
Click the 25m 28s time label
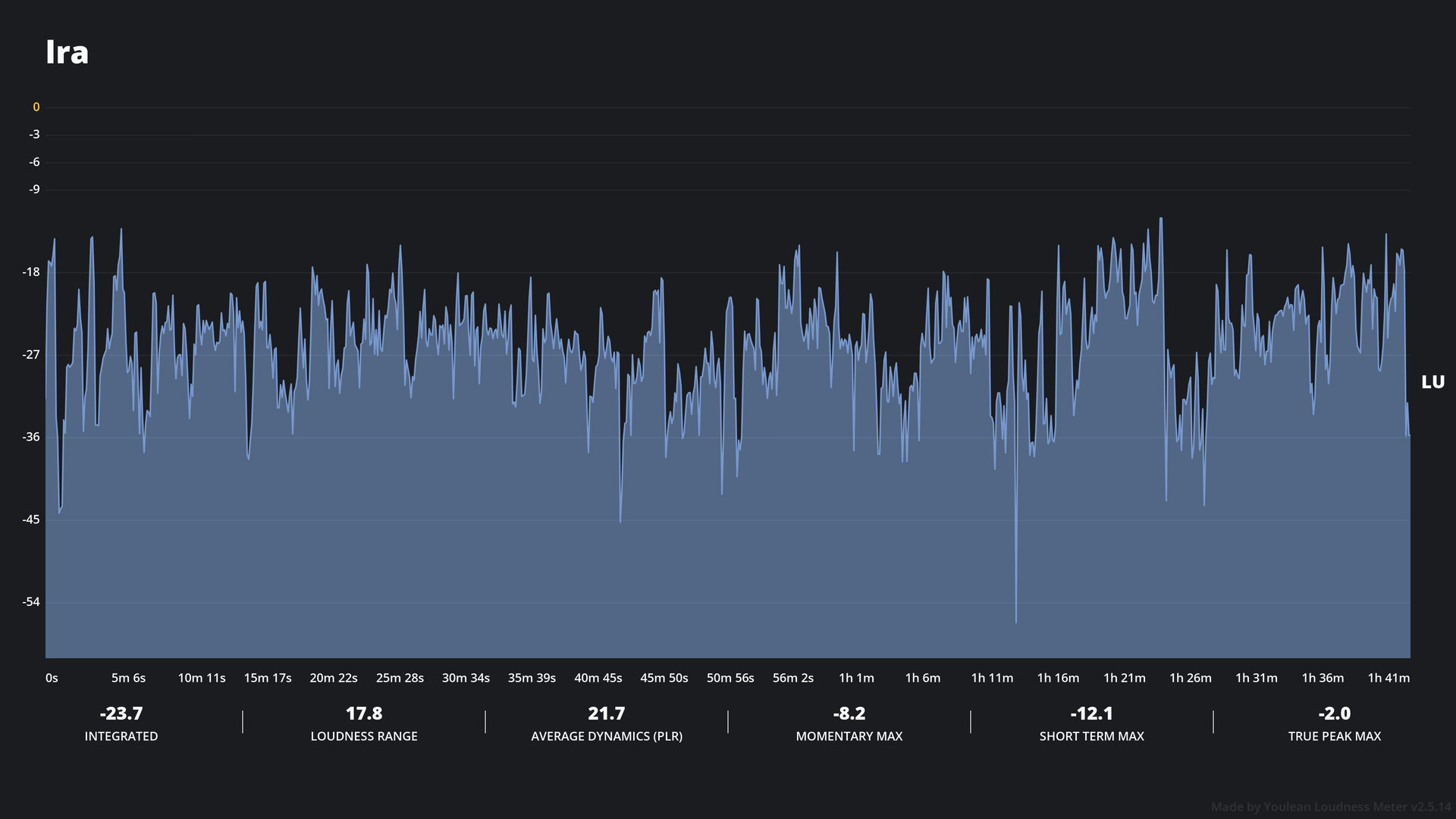click(x=400, y=678)
